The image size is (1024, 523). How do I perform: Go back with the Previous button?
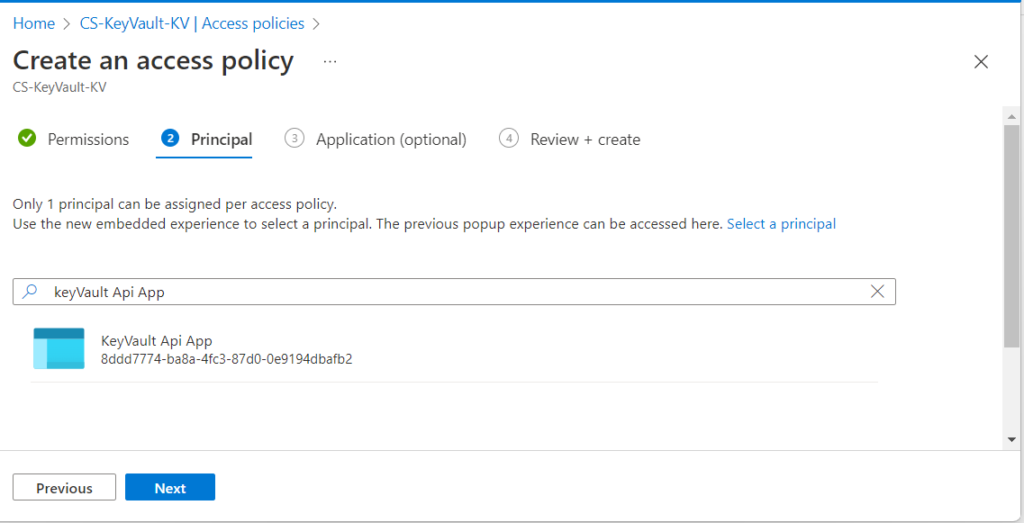click(x=65, y=488)
